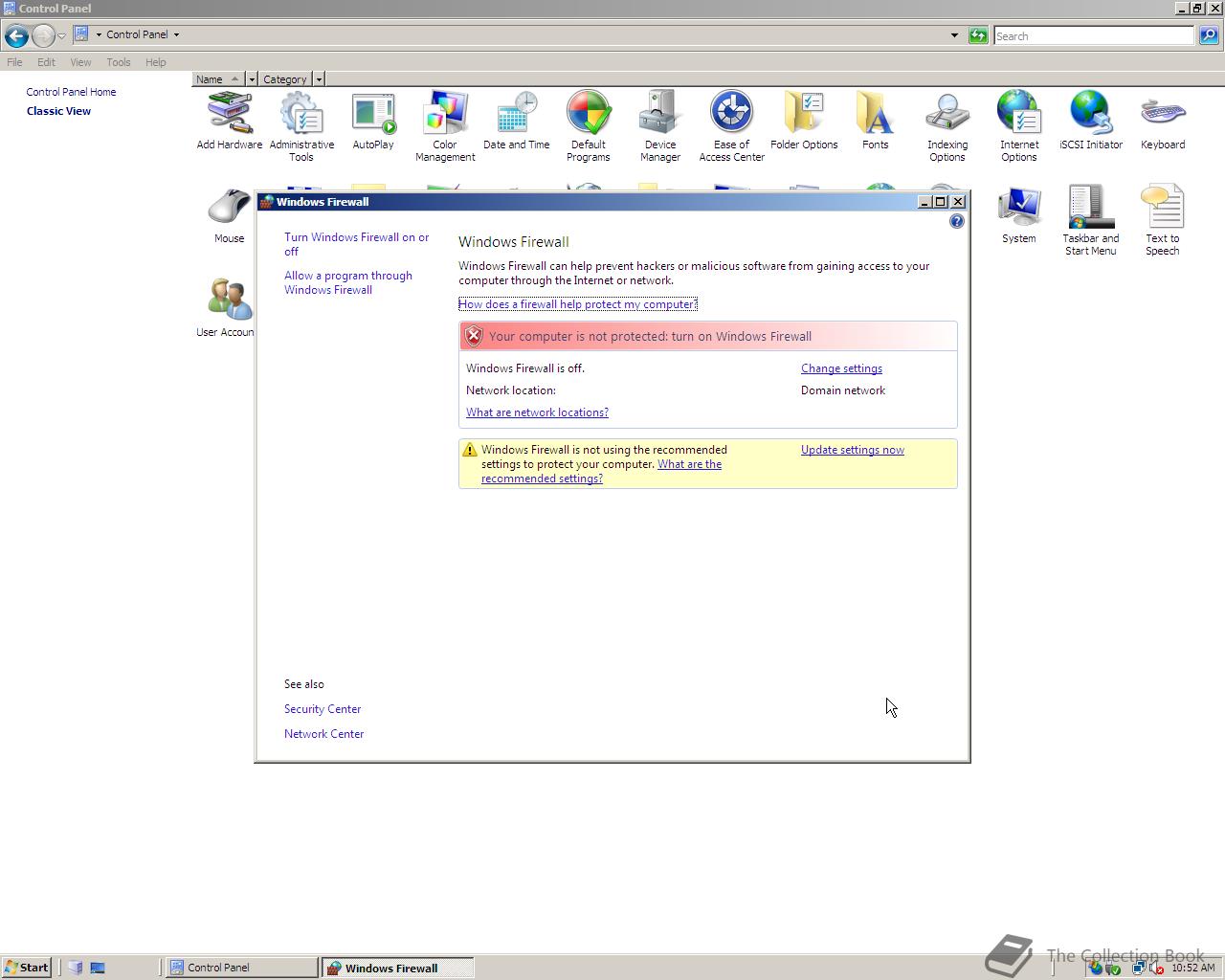Image resolution: width=1225 pixels, height=980 pixels.
Task: Click Turn Windows Firewall on or off
Action: pyautogui.click(x=356, y=244)
